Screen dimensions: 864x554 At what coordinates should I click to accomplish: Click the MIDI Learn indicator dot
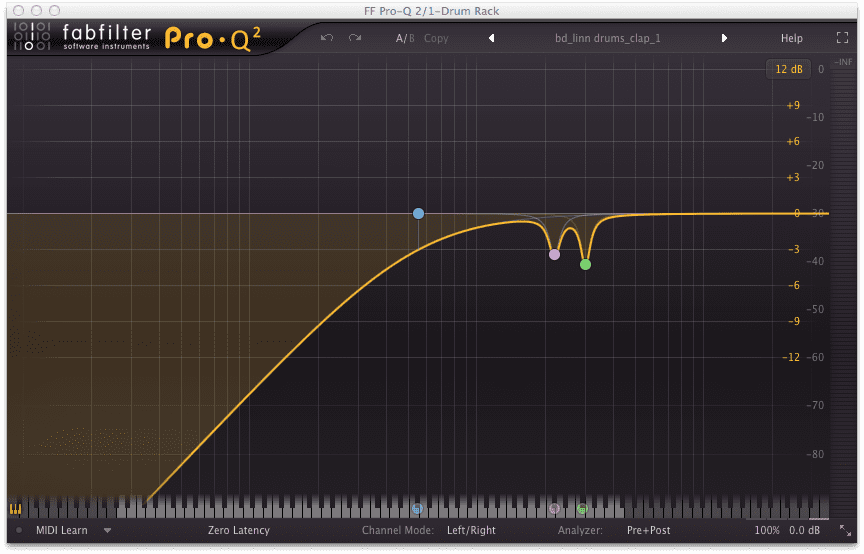click(19, 530)
